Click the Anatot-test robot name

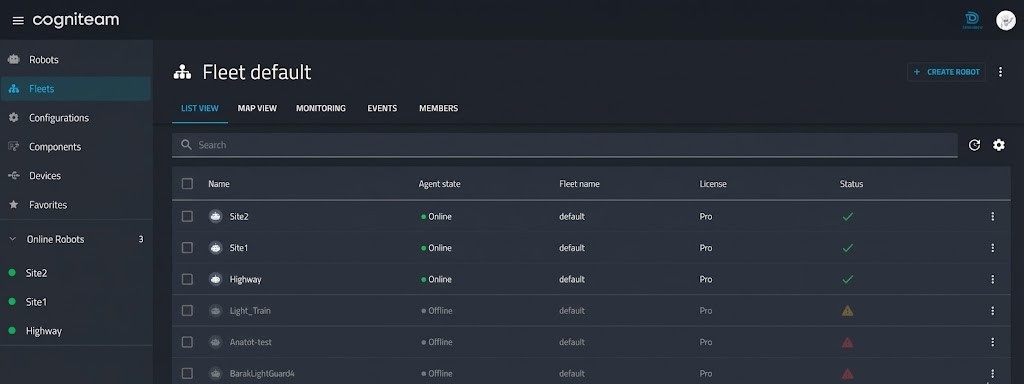(250, 342)
